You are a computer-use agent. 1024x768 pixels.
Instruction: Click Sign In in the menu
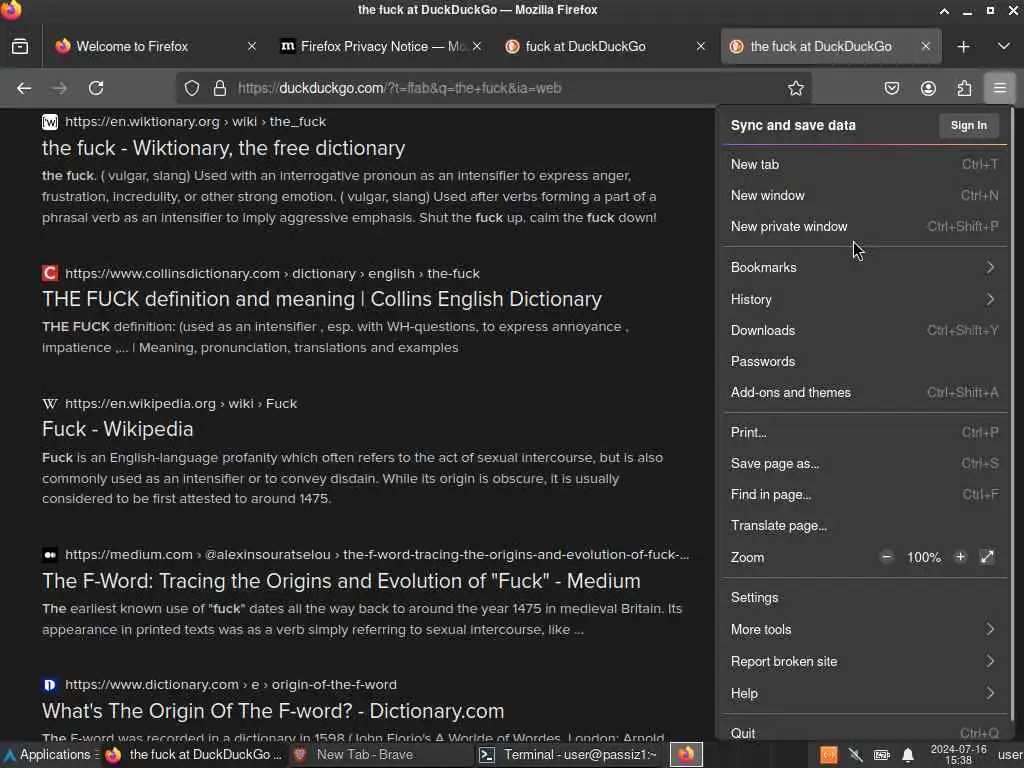pyautogui.click(x=968, y=125)
